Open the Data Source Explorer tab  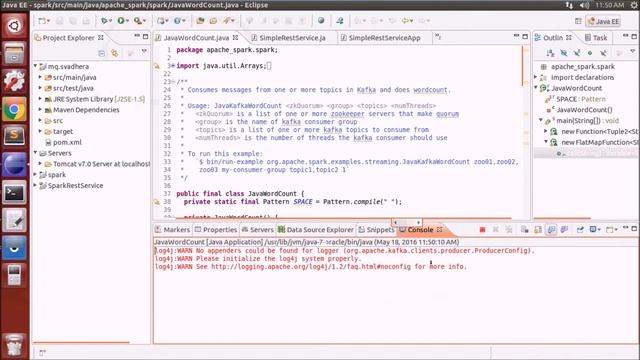(316, 230)
